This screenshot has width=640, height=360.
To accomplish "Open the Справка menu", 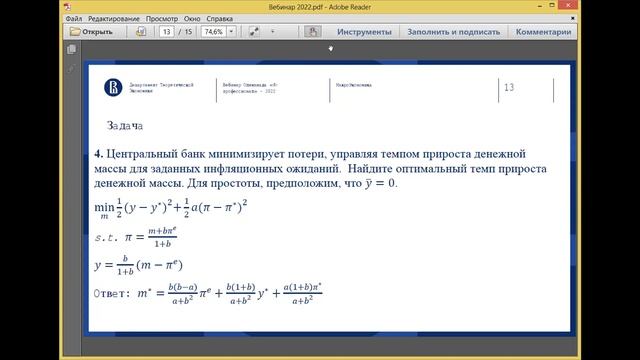I will 220,19.
